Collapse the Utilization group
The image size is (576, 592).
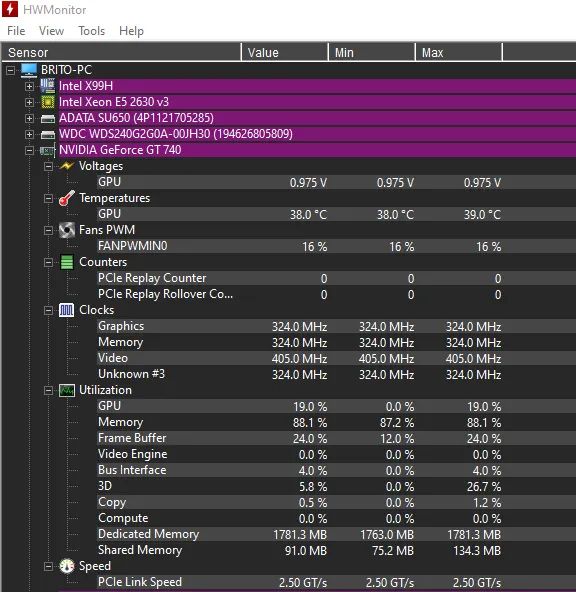(48, 390)
